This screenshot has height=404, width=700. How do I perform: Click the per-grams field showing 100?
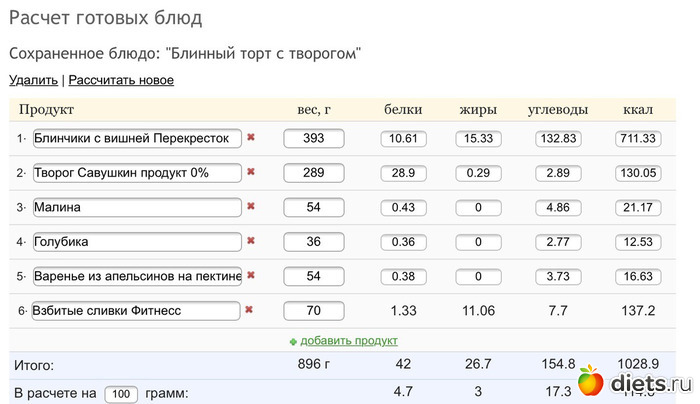(x=120, y=394)
